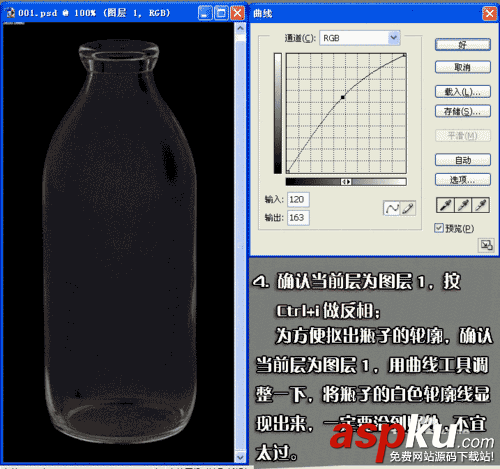The image size is (500, 469).
Task: Close the 曲线 curves dialog
Action: pos(489,14)
